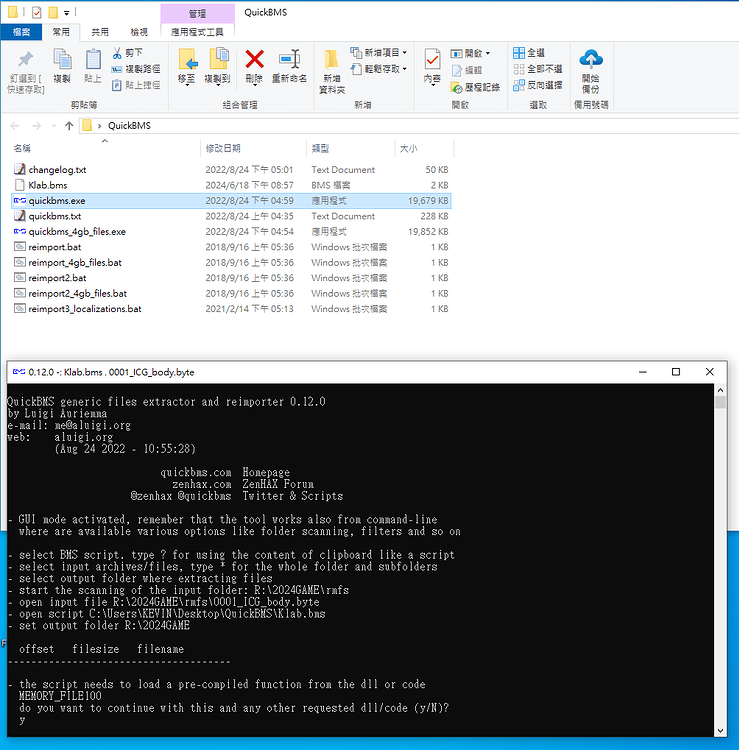Click the breadcrumb chevron before QuickBMS
This screenshot has height=750, width=739.
click(99, 126)
